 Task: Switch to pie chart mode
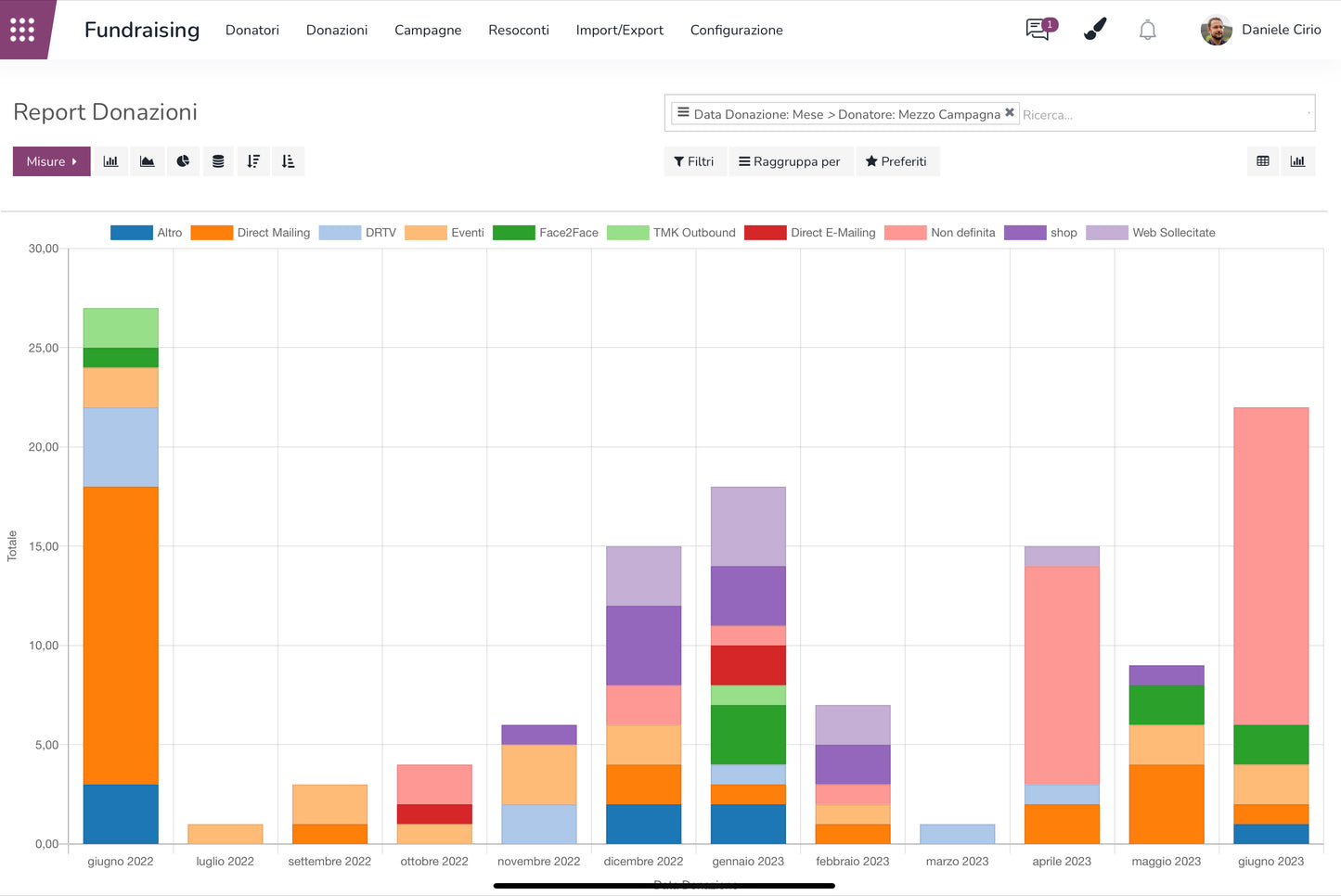pyautogui.click(x=183, y=161)
